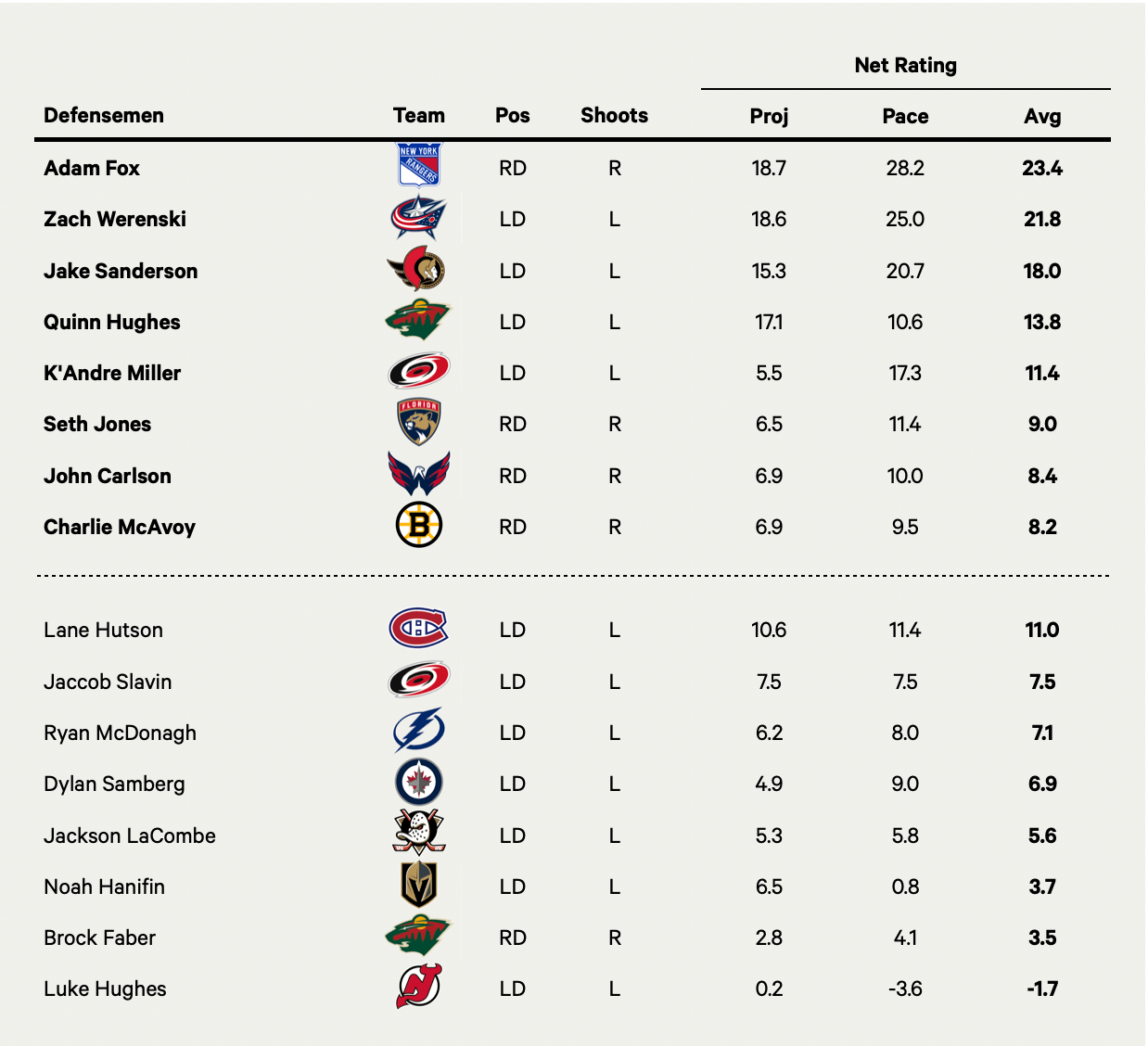
Task: Click the Pace column header
Action: point(905,116)
